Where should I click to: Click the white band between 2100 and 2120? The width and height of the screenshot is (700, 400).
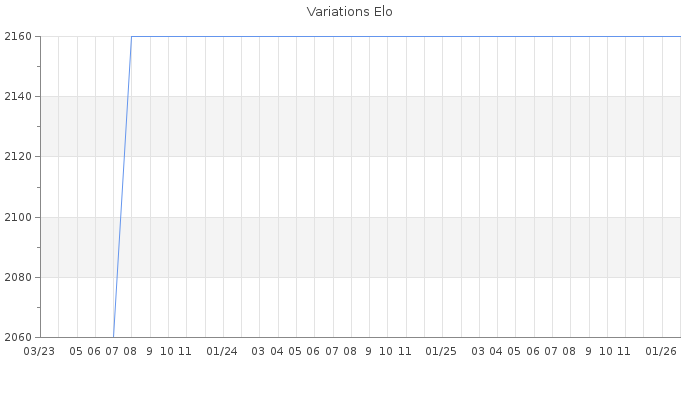(x=400, y=187)
